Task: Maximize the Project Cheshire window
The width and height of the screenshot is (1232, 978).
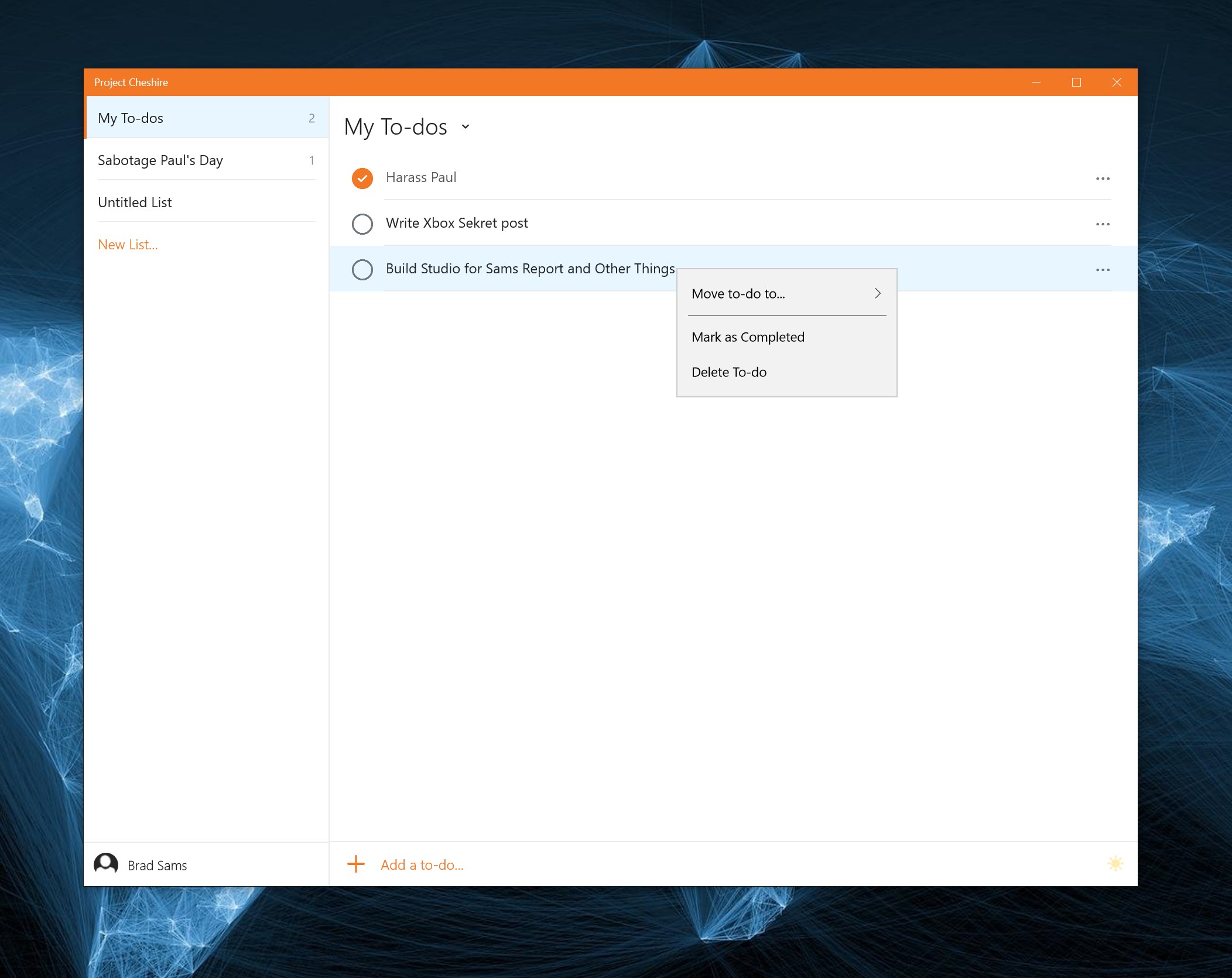Action: tap(1076, 83)
